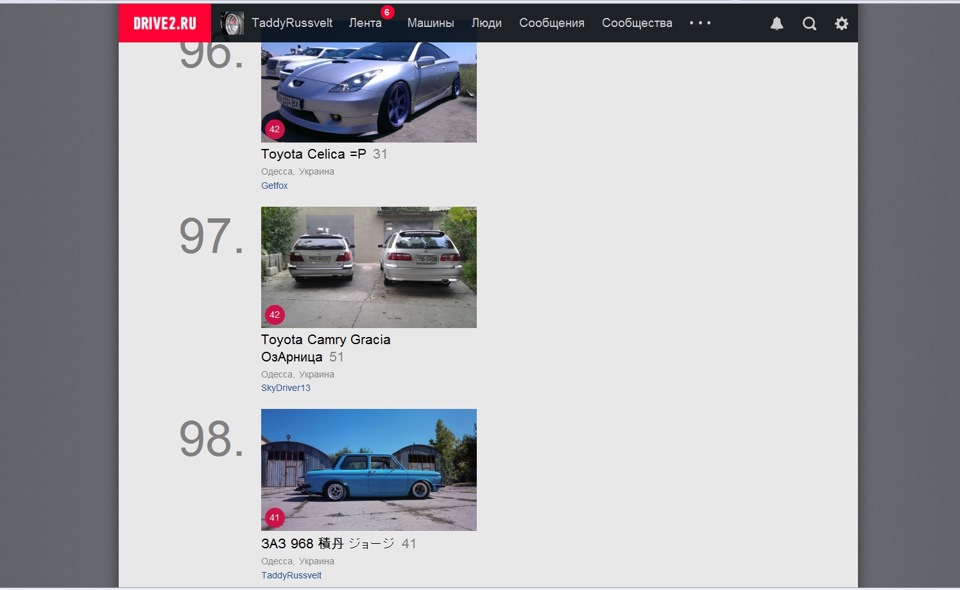960x590 pixels.
Task: Open Toyota Camry Gracia ОзАрница title
Action: (326, 348)
